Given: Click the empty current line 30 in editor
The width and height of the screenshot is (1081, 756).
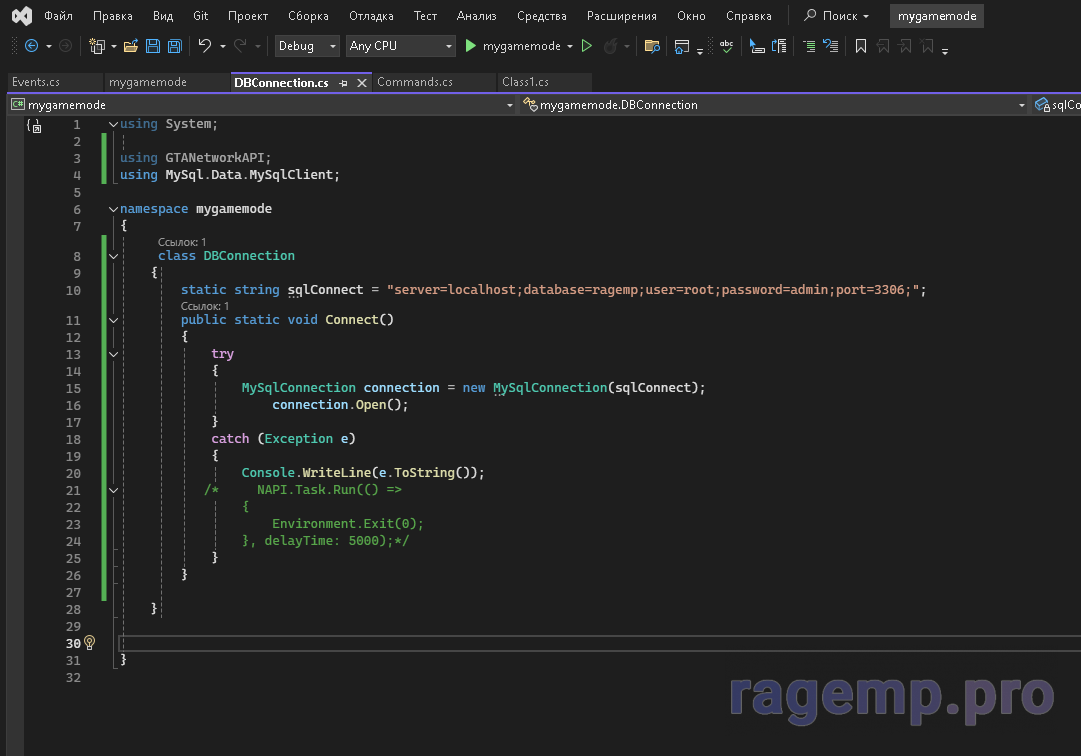Looking at the screenshot, I should 600,643.
